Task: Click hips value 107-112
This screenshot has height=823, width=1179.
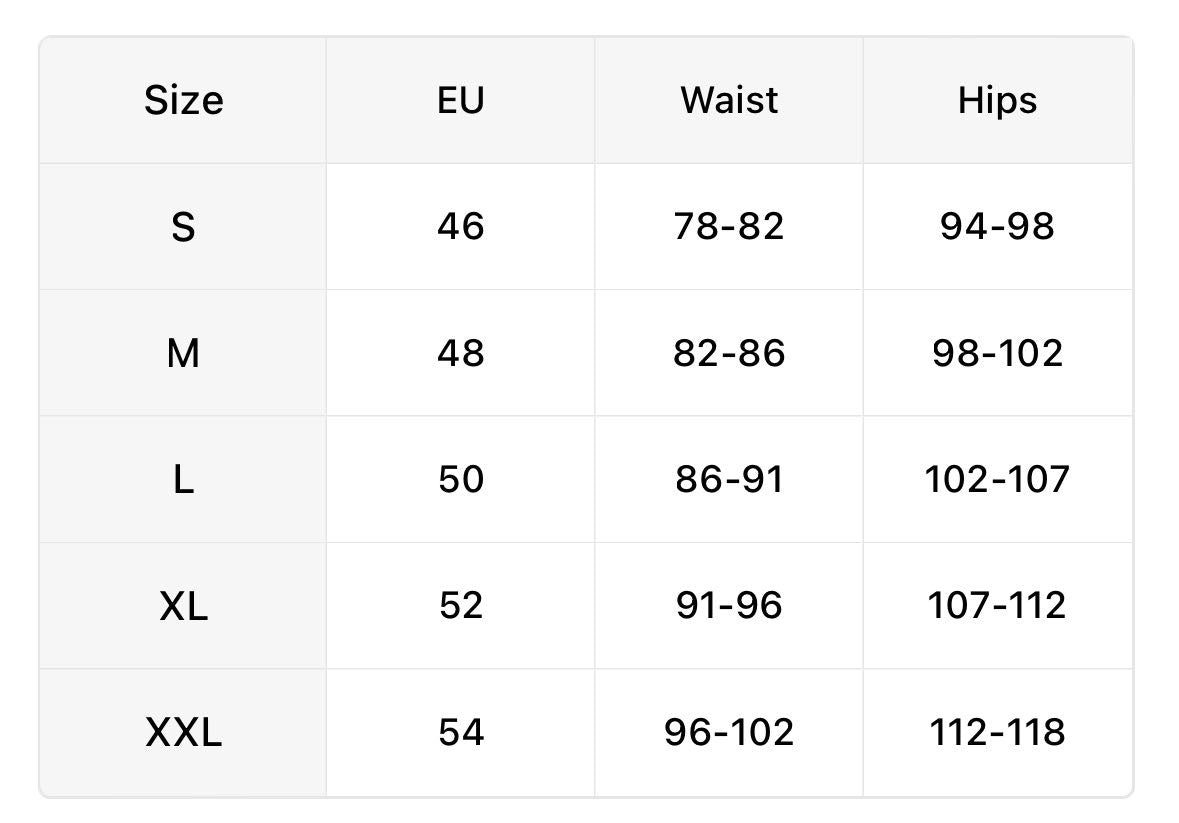Action: coord(997,606)
